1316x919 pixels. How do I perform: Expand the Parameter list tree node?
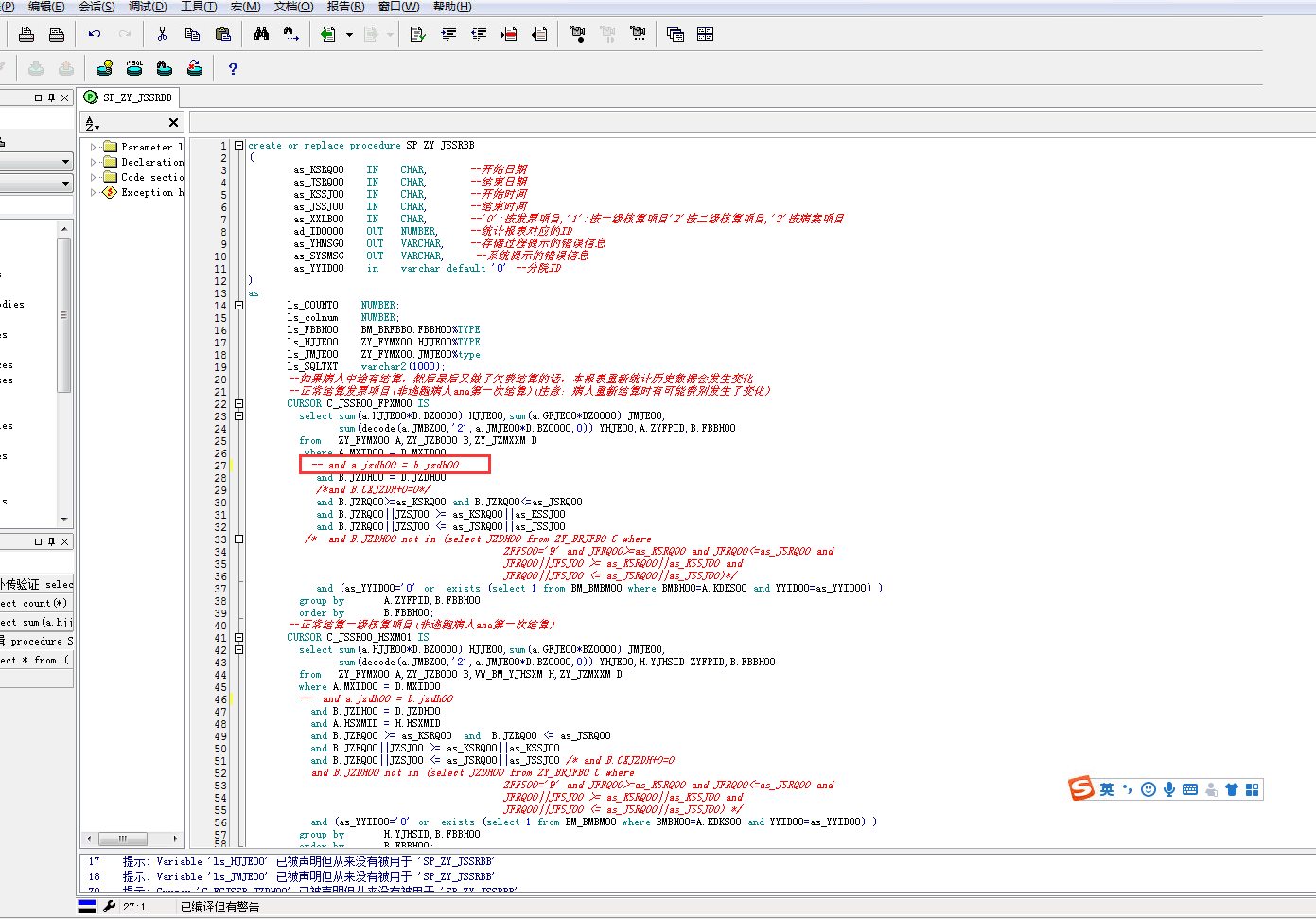93,147
